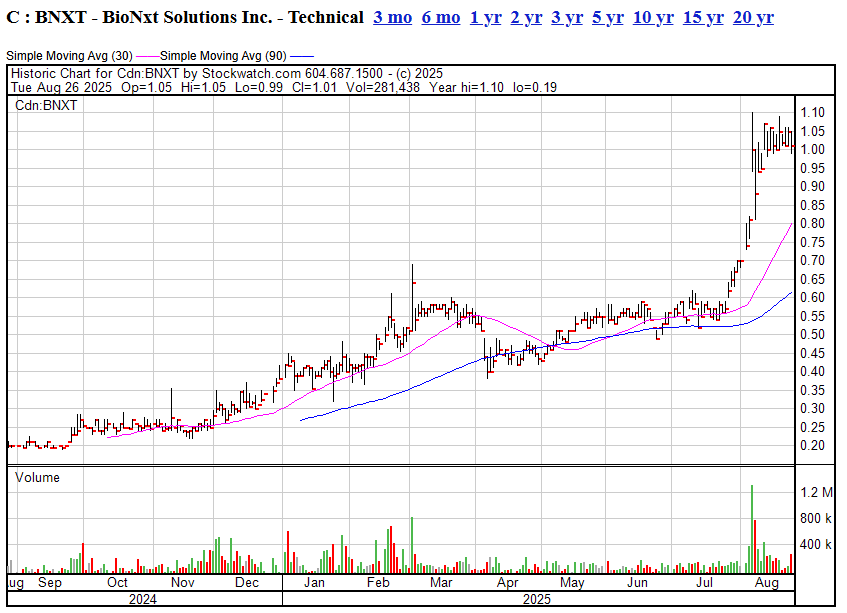The image size is (847, 613).
Task: Click the Simple Moving Avg (30) legend label
Action: tap(69, 56)
